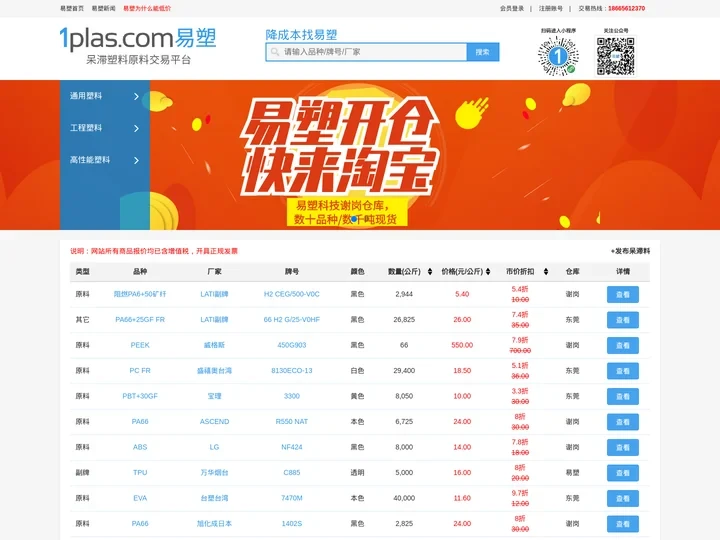
Task: Open grade C885 link
Action: pos(292,472)
